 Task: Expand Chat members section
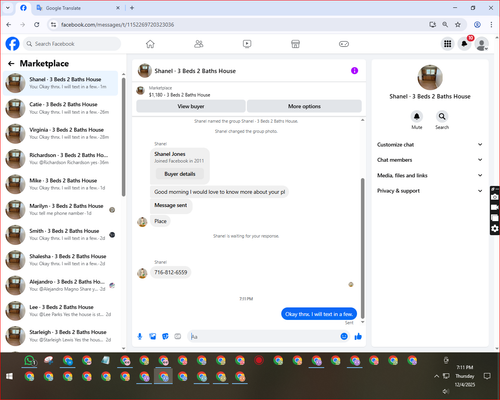pyautogui.click(x=430, y=160)
